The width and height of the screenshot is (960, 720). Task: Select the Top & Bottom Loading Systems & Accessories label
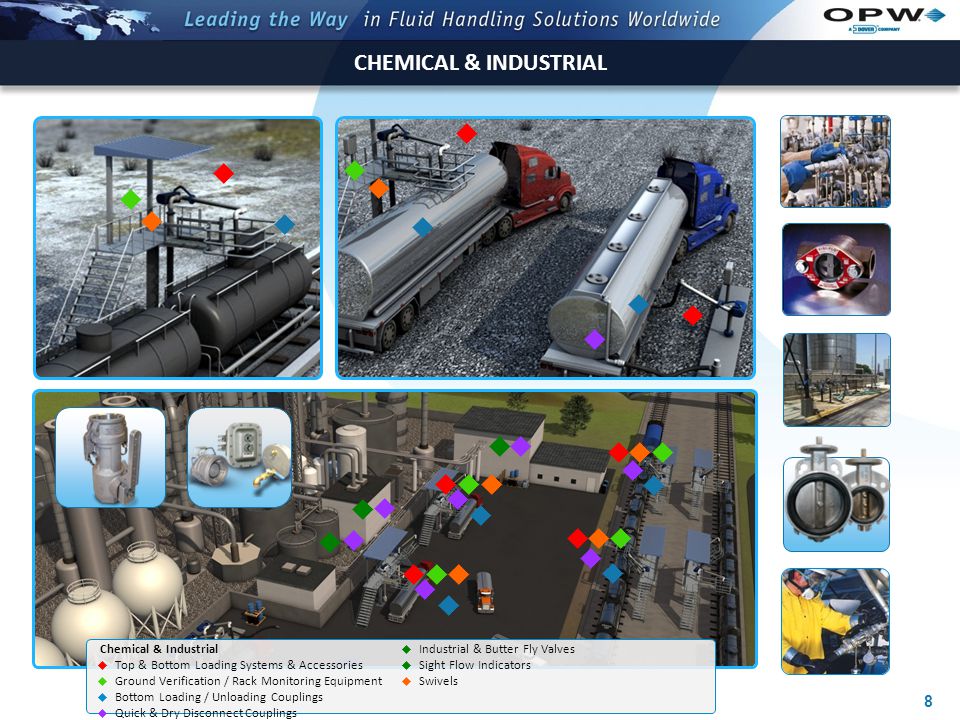(239, 665)
